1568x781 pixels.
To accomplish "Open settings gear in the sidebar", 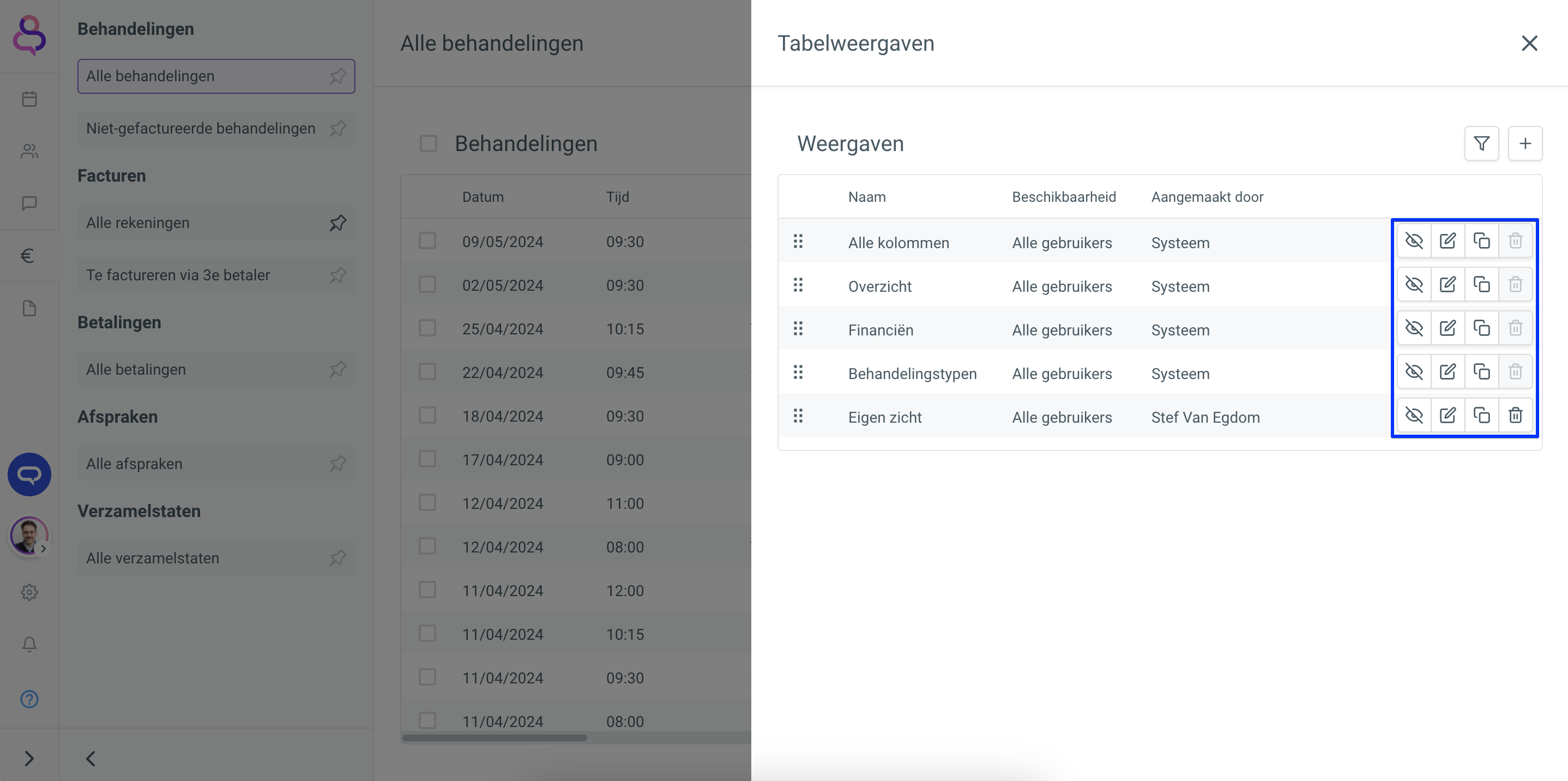I will [29, 592].
